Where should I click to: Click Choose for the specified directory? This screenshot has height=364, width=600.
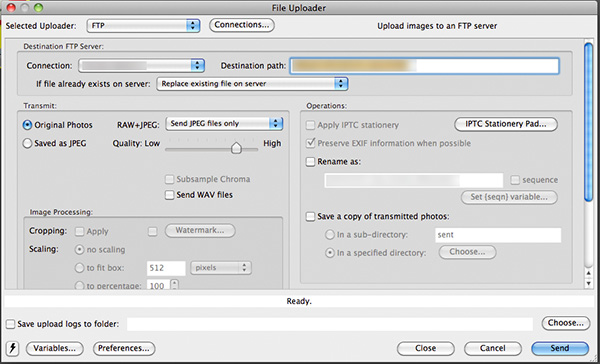coord(467,252)
